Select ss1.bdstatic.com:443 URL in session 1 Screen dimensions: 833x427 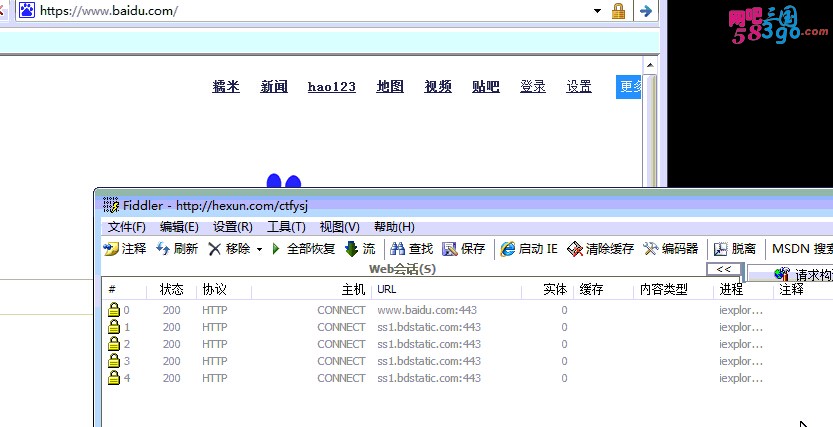(x=429, y=327)
